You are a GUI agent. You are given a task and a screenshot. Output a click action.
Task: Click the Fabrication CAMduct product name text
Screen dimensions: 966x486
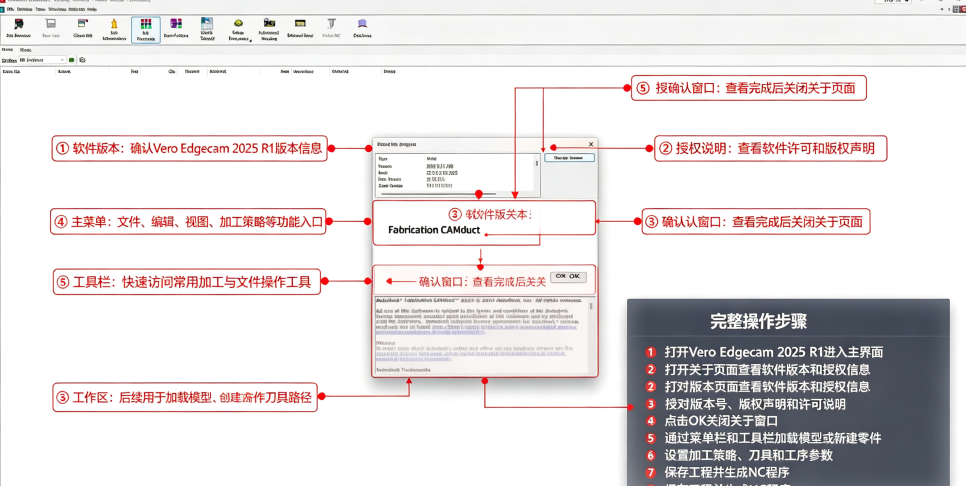(433, 230)
